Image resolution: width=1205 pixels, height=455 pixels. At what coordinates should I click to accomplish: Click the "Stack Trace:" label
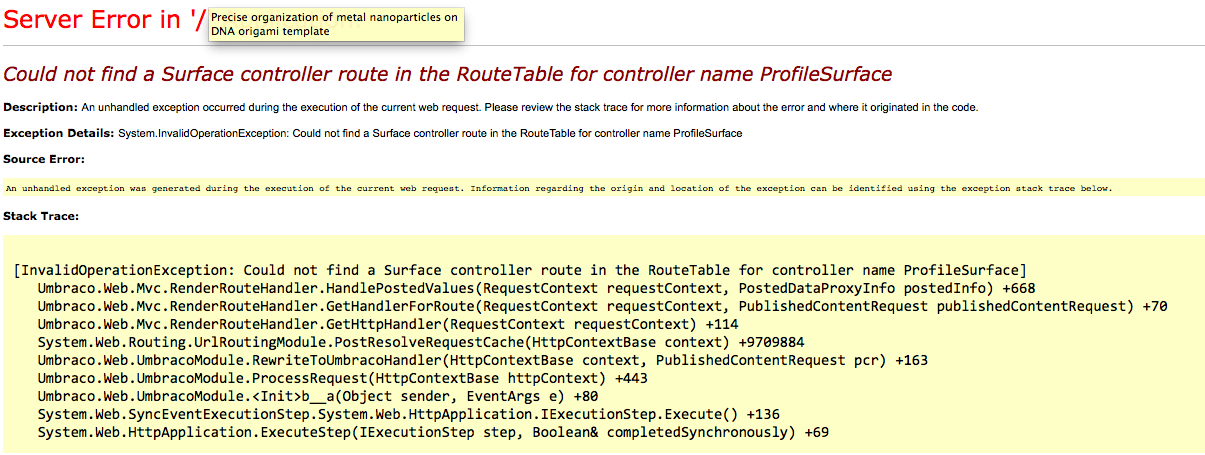pos(41,215)
